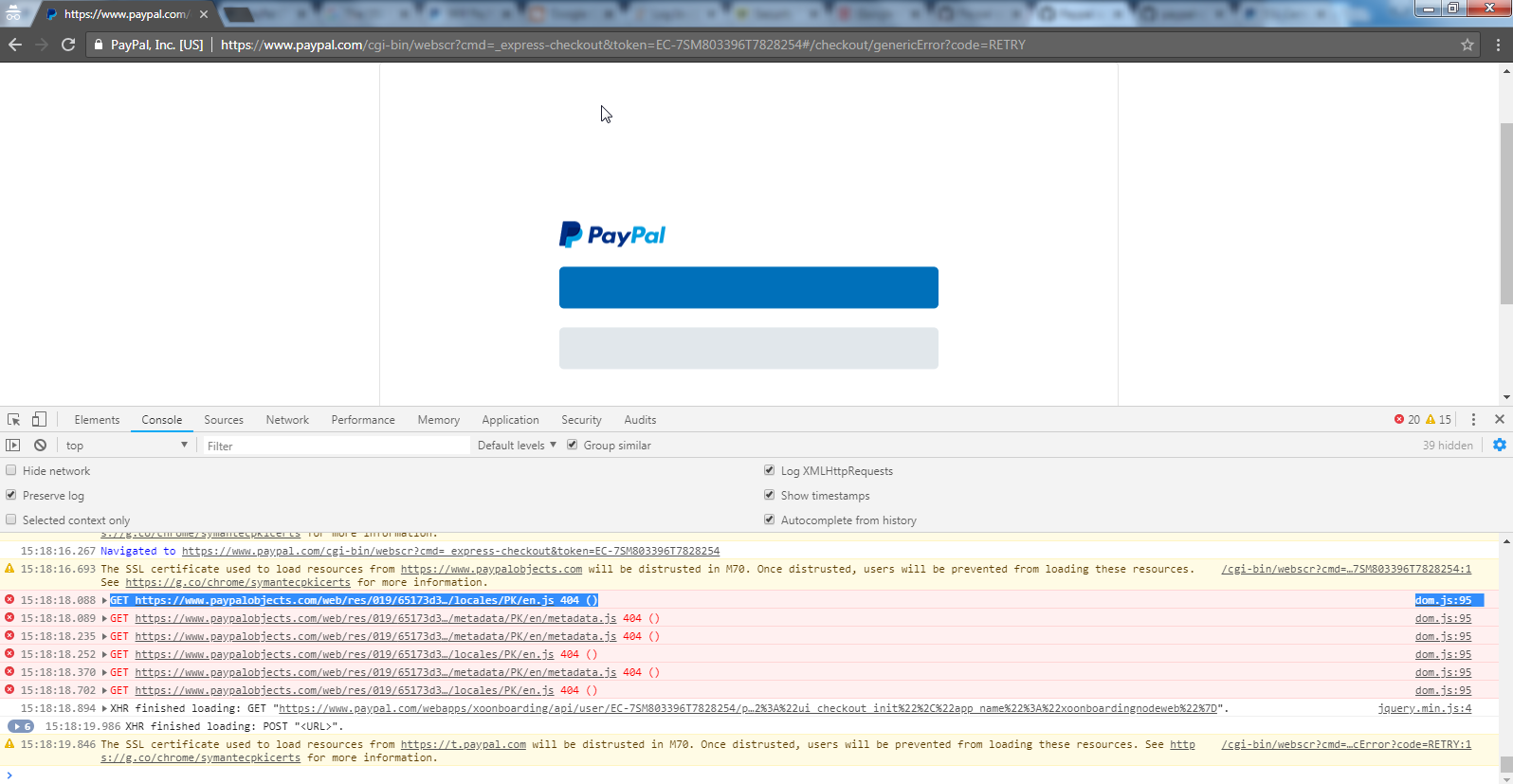The image size is (1513, 784).
Task: Click the page's vertical scrollbar thumb
Action: pyautogui.click(x=1506, y=213)
